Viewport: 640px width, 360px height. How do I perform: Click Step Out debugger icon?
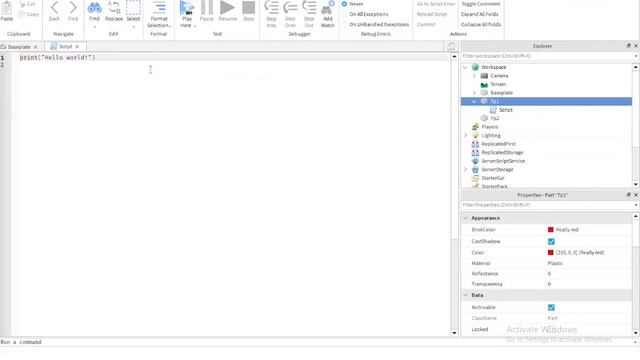pos(309,7)
